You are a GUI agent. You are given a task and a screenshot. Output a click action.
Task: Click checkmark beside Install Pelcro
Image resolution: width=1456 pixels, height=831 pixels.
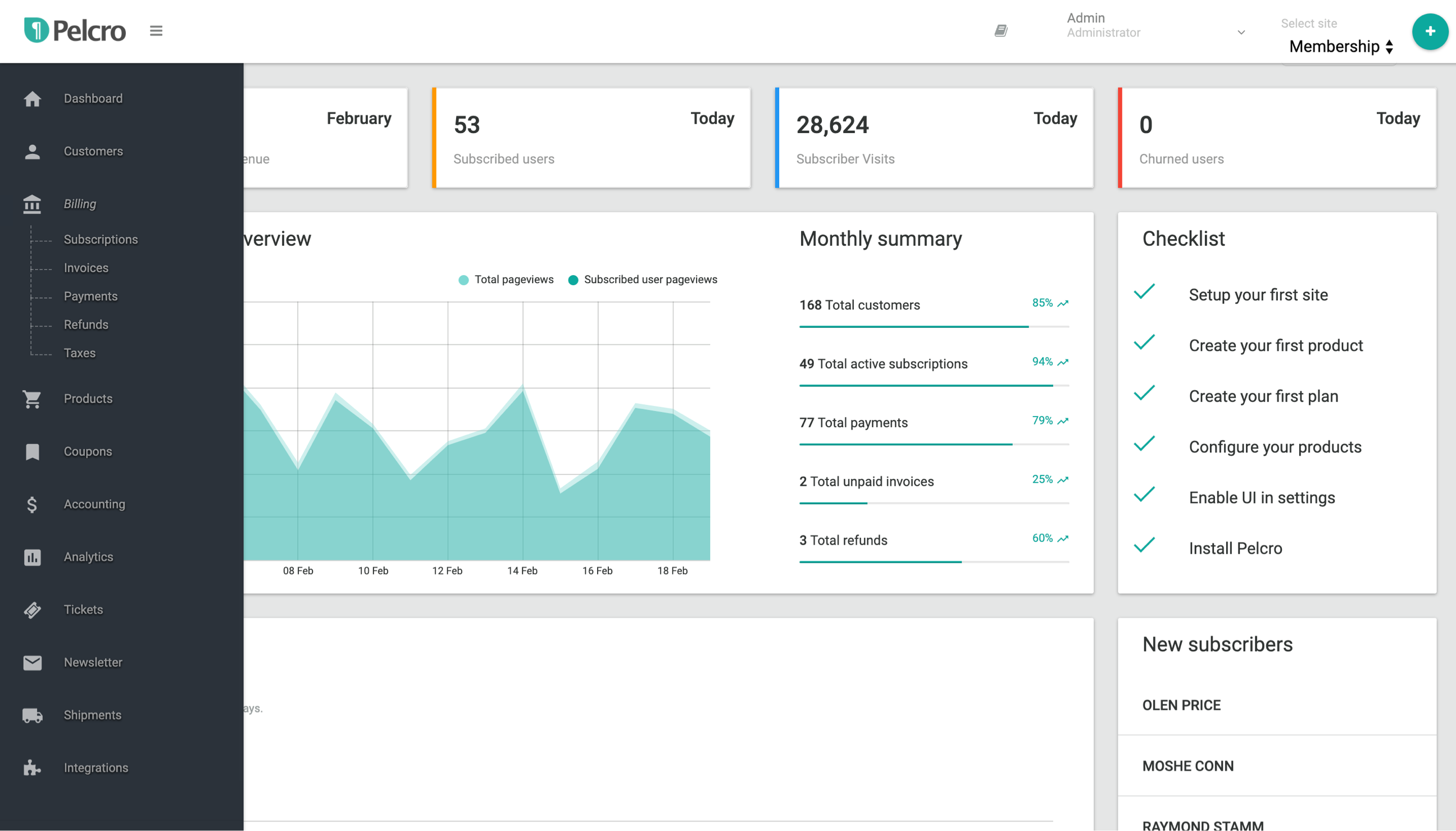(1144, 546)
